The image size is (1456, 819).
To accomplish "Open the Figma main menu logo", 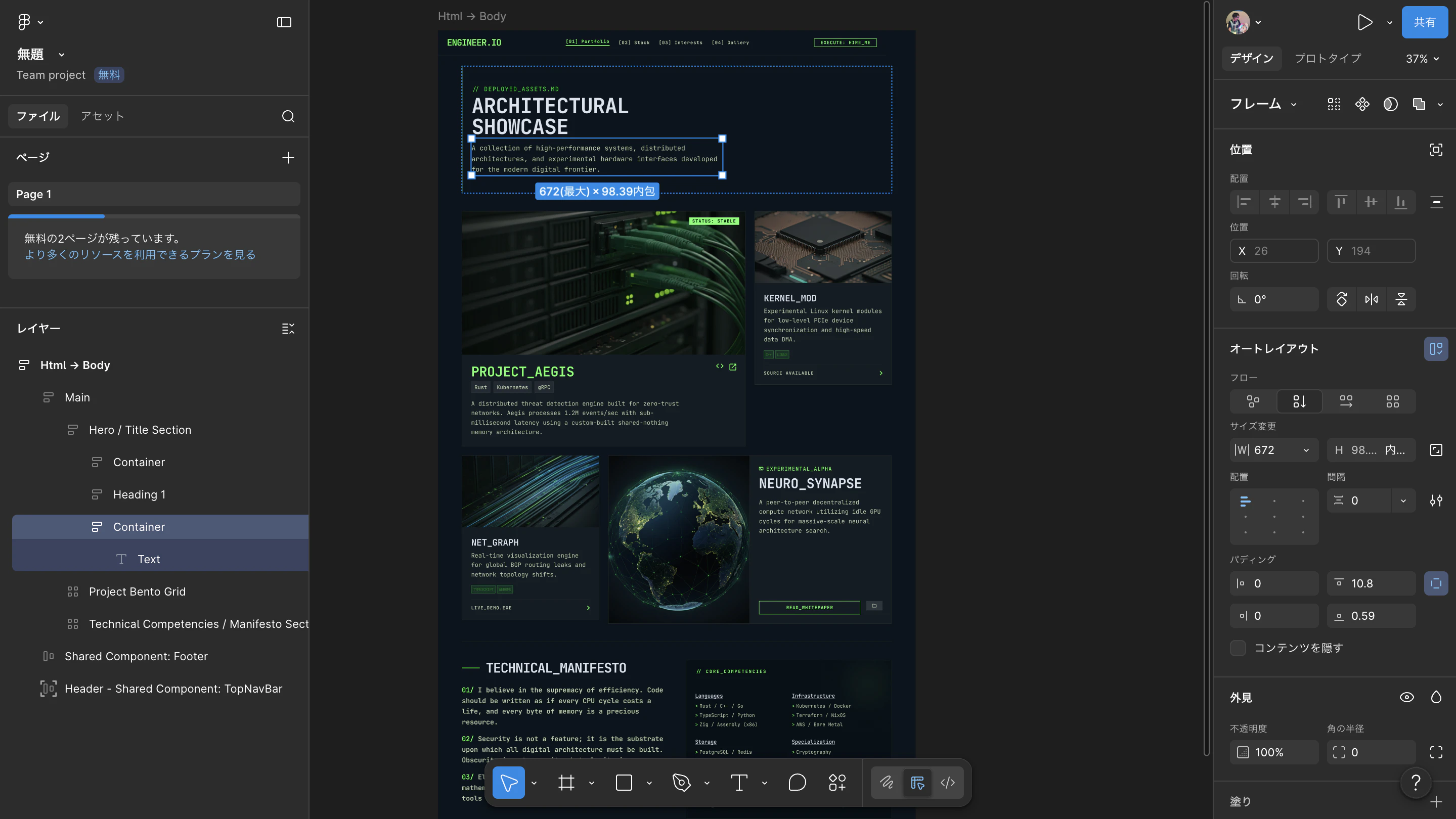I will (24, 22).
